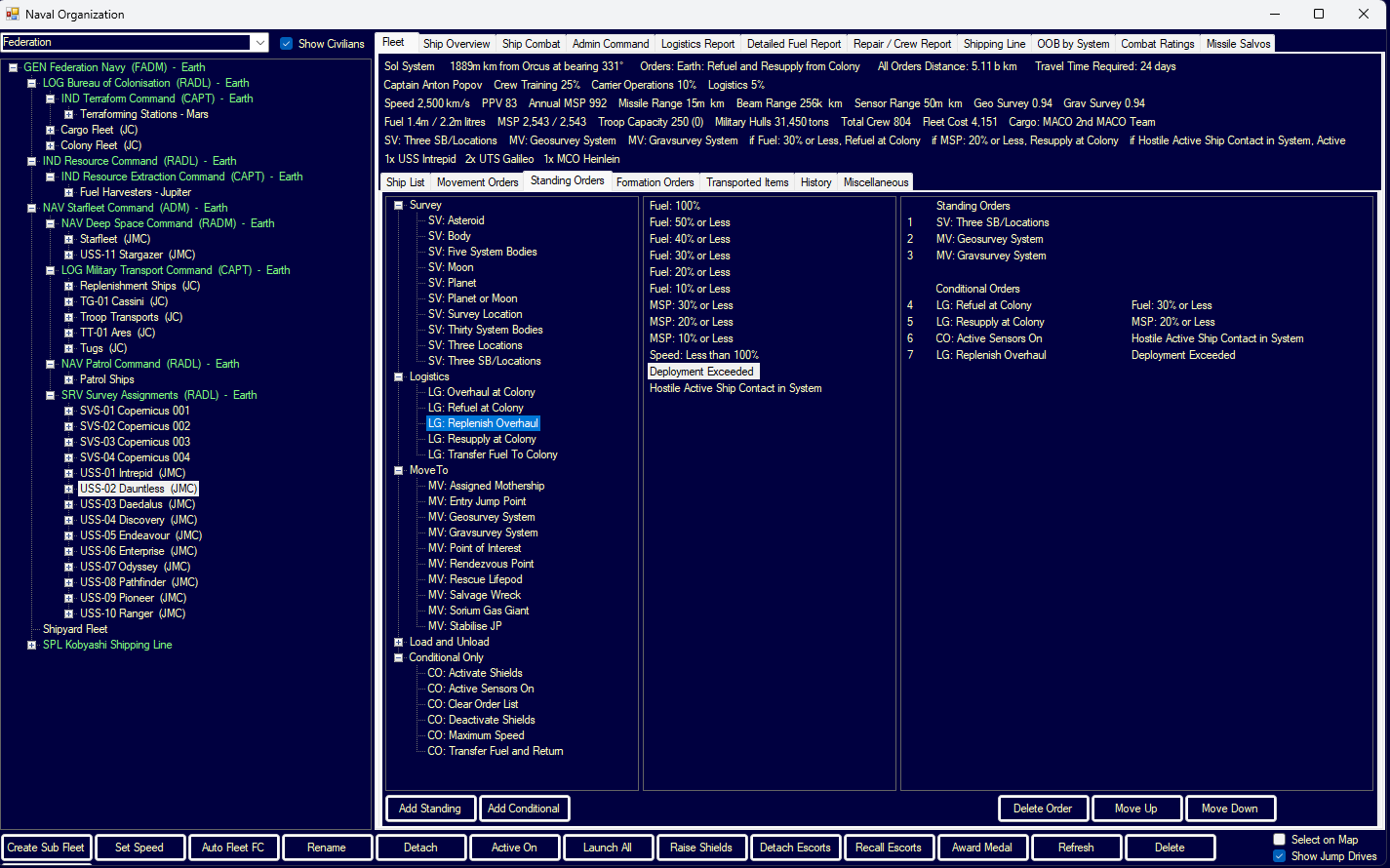Expand the Patrol Ships node
1390x868 pixels.
pos(69,379)
